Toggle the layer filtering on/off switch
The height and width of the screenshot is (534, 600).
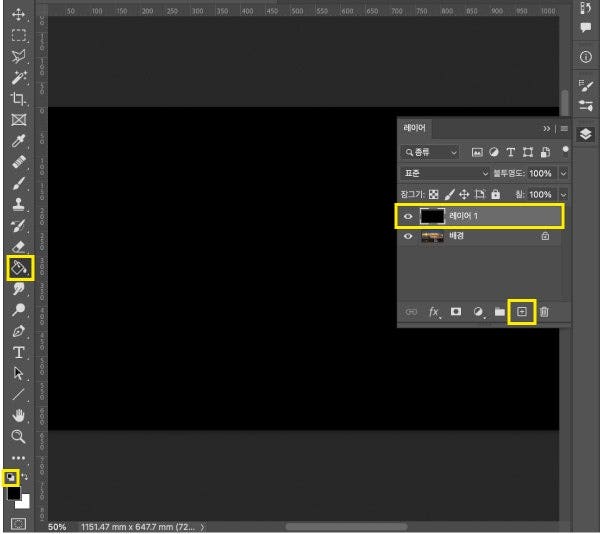(x=566, y=151)
